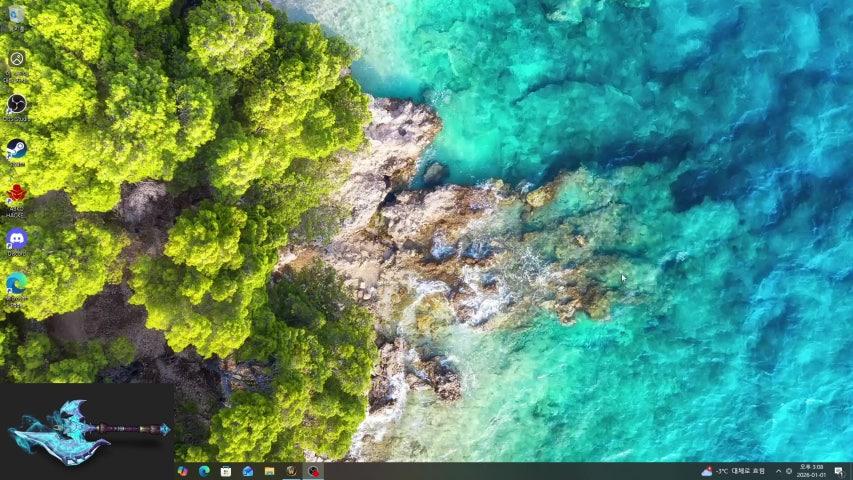The width and height of the screenshot is (853, 480).
Task: Open the clock showing 2026-01-01
Action: pyautogui.click(x=811, y=471)
